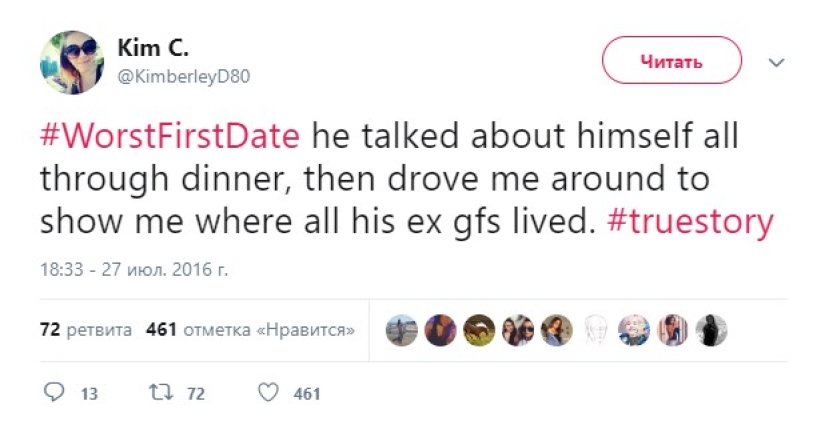Retweet this tweet via the arrows icon
Image resolution: width=825 pixels, height=441 pixels.
159,393
